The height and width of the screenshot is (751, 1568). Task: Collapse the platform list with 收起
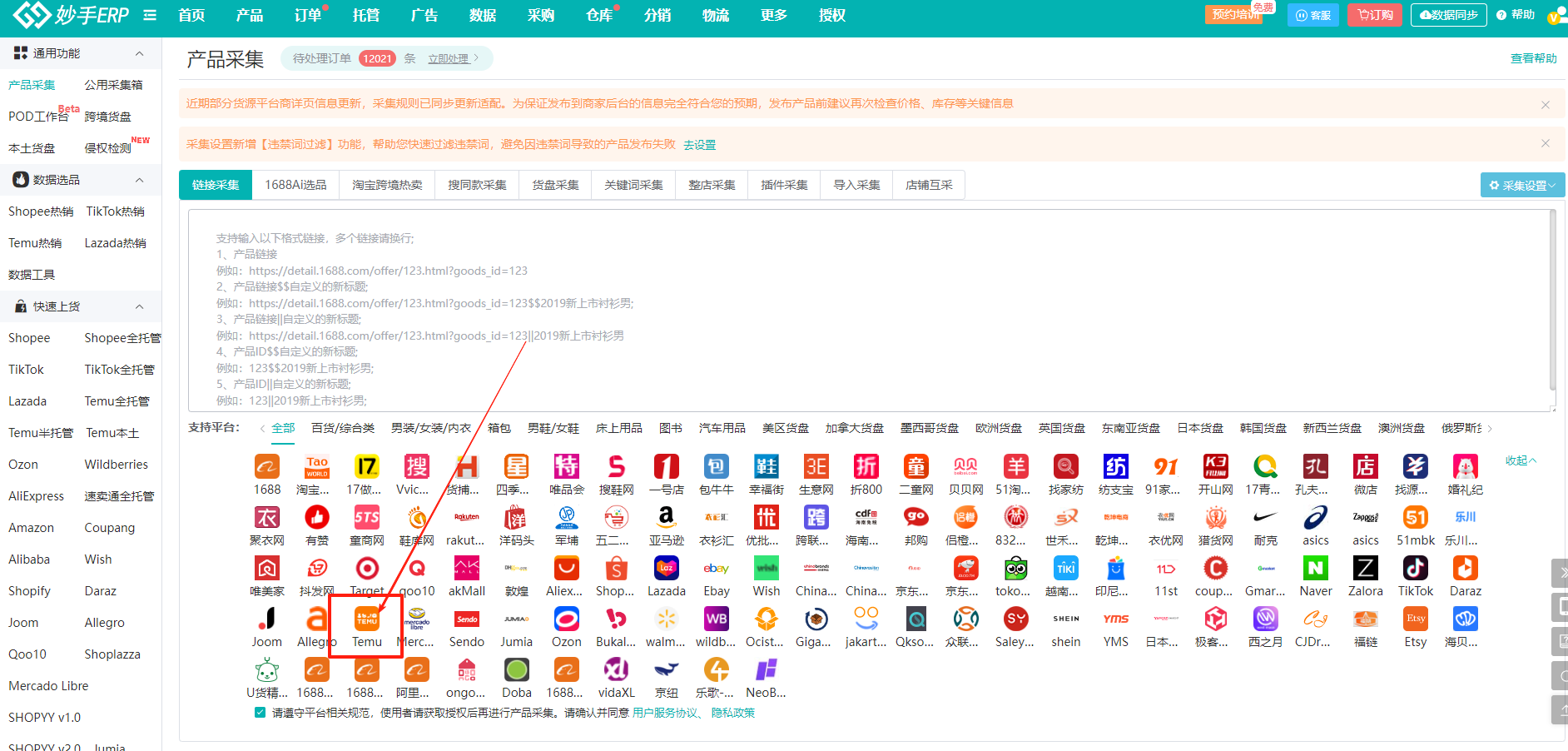pyautogui.click(x=1520, y=460)
